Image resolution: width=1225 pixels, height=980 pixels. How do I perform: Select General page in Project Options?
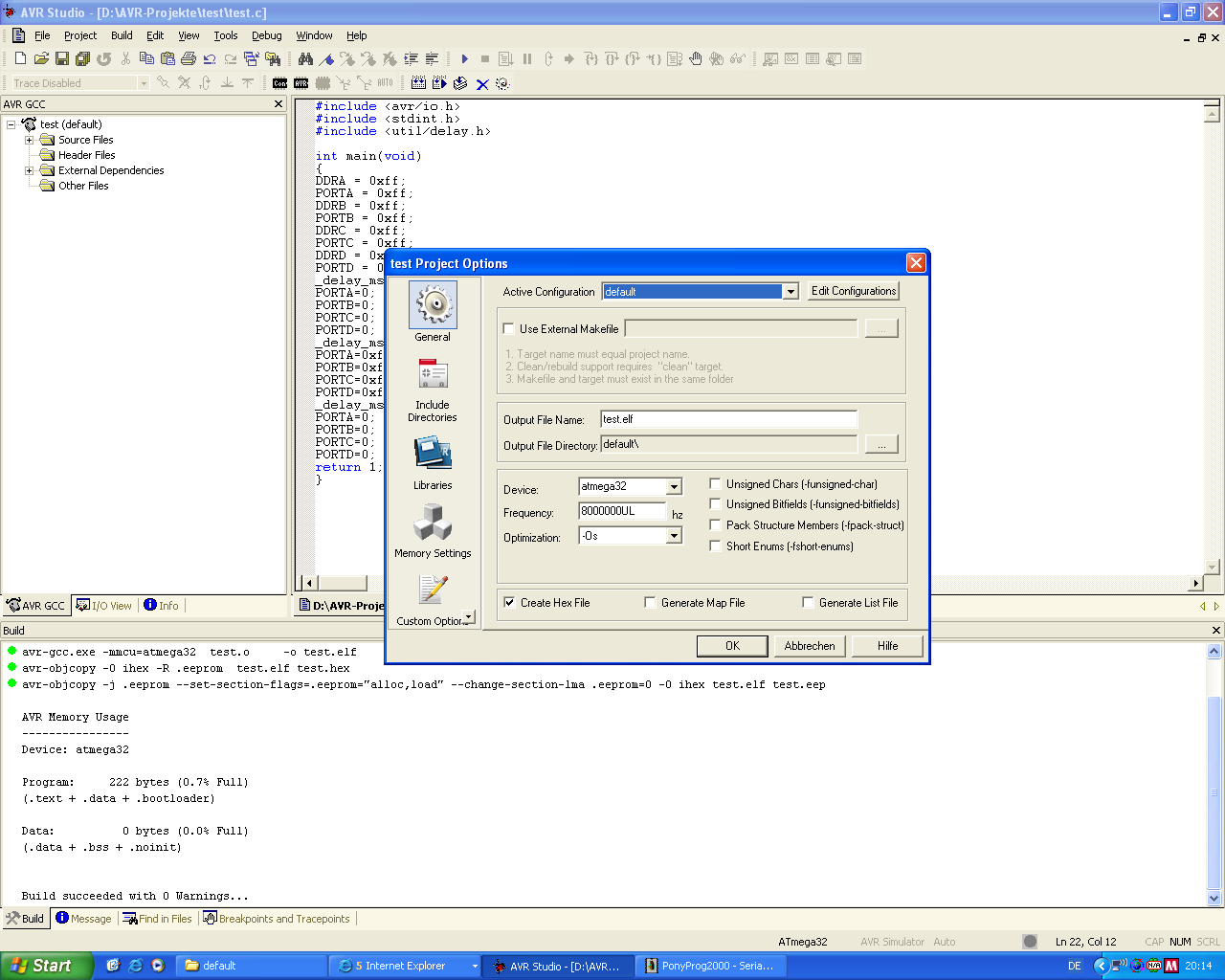[x=433, y=311]
